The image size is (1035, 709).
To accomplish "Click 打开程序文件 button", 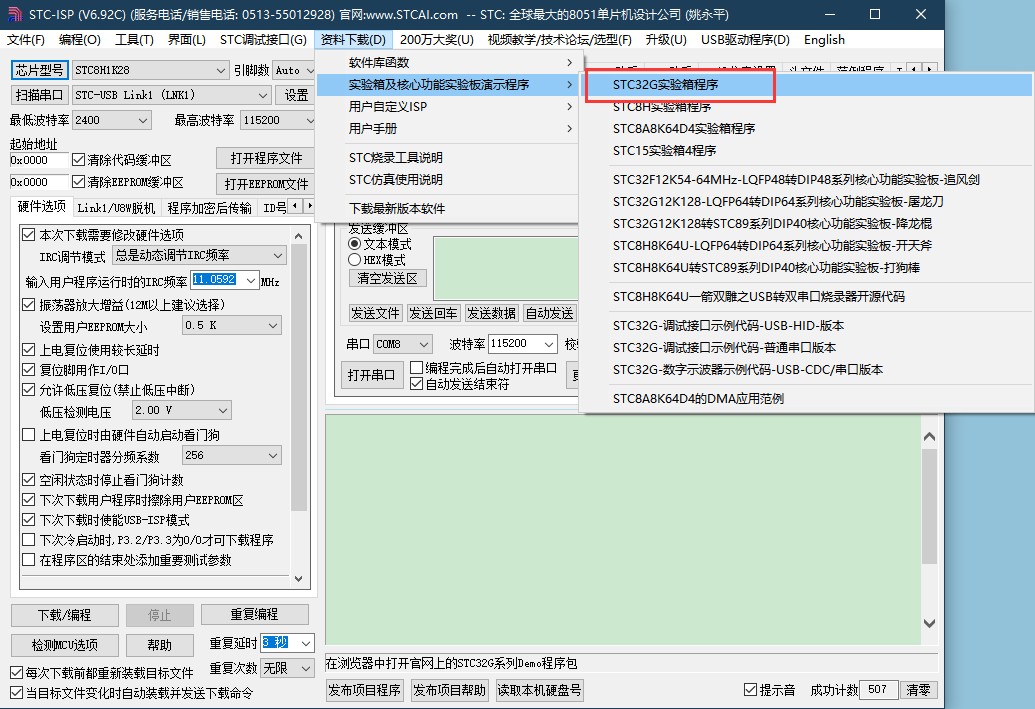I will click(266, 158).
